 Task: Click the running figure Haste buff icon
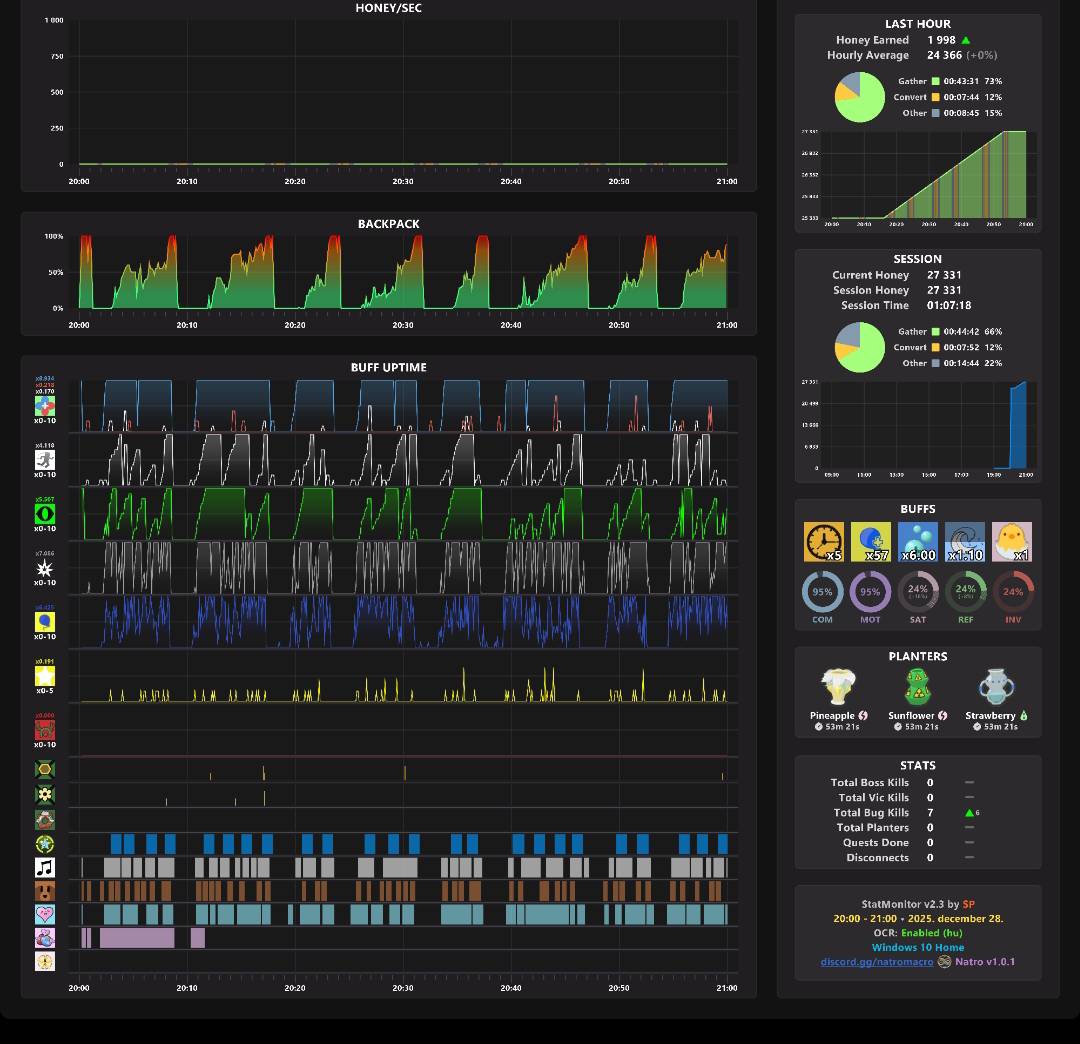[x=45, y=460]
